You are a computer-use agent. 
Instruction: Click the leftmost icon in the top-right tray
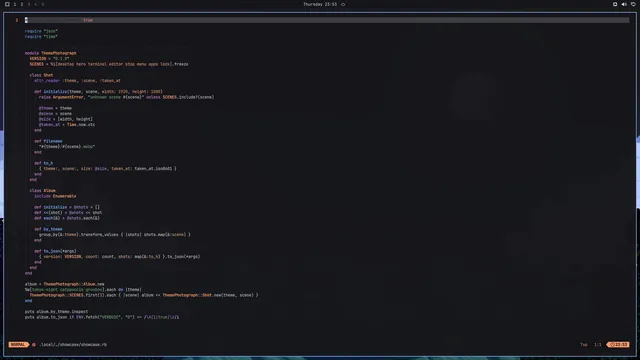click(x=615, y=4)
